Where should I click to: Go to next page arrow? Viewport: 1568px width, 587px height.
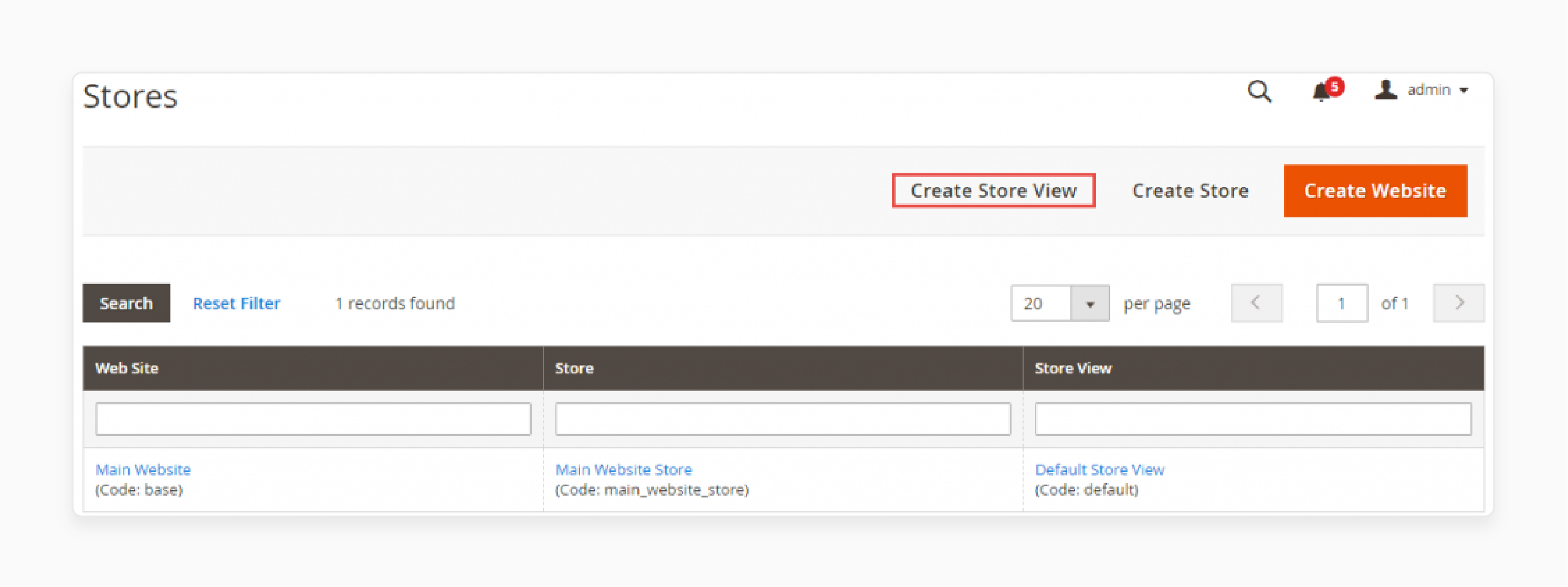point(1458,302)
